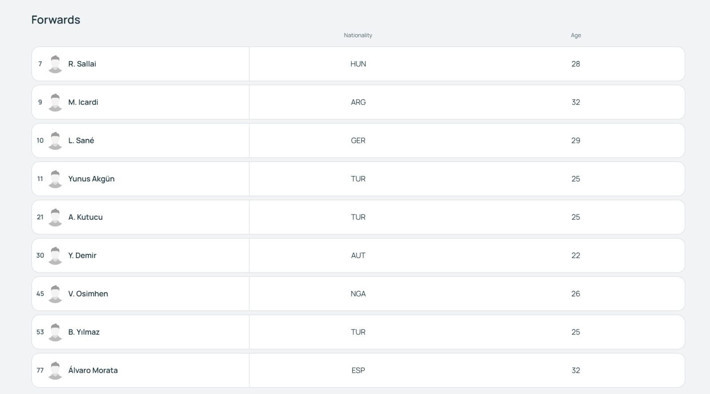Click B. Yılmaz's player avatar icon
Screen dimensions: 710x394
click(x=55, y=332)
